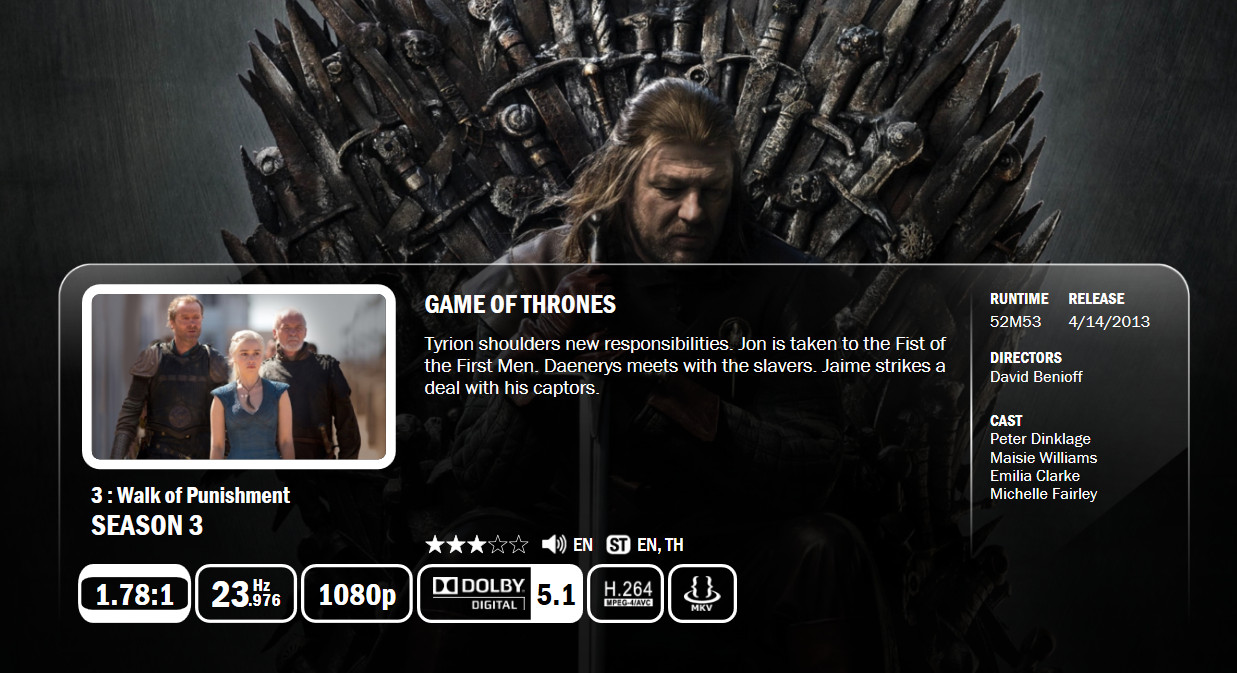Click the star rating display
Viewport: 1237px width, 673px height.
coord(477,545)
